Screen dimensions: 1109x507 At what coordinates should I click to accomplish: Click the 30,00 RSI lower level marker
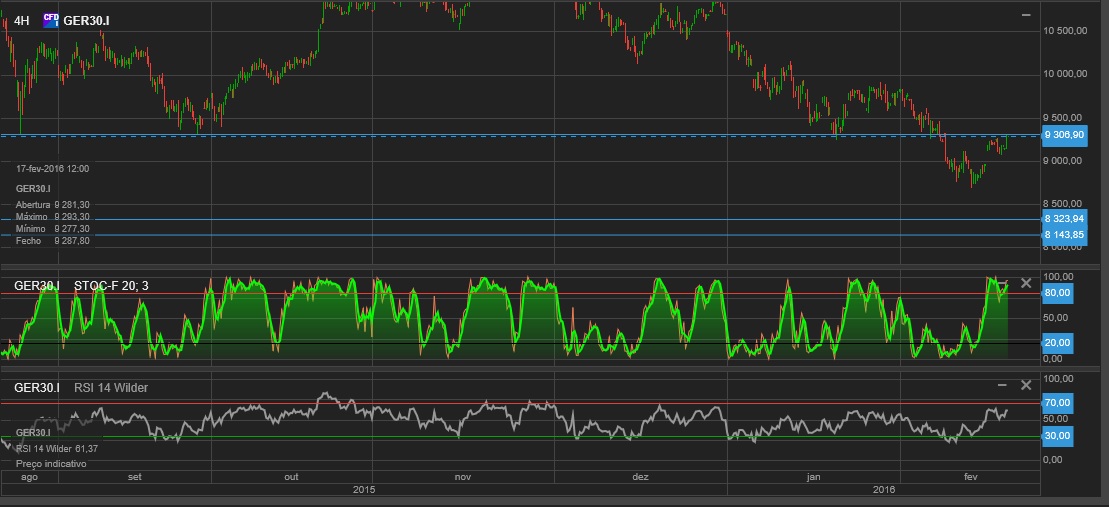[1057, 436]
